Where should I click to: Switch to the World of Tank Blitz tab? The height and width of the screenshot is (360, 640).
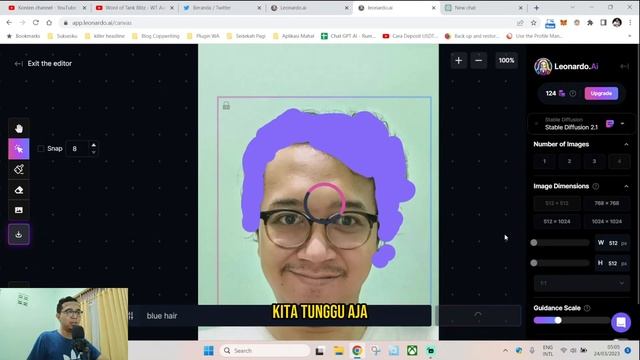click(x=134, y=8)
